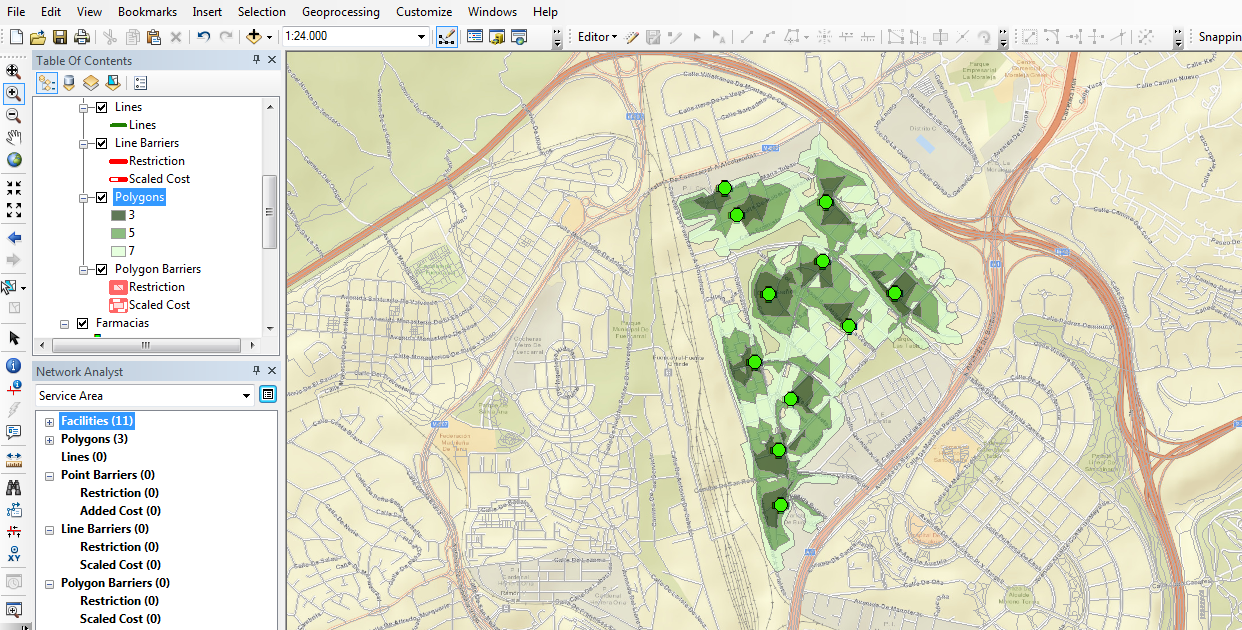Open the Service Area layer dropdown
1242x630 pixels.
click(x=246, y=396)
